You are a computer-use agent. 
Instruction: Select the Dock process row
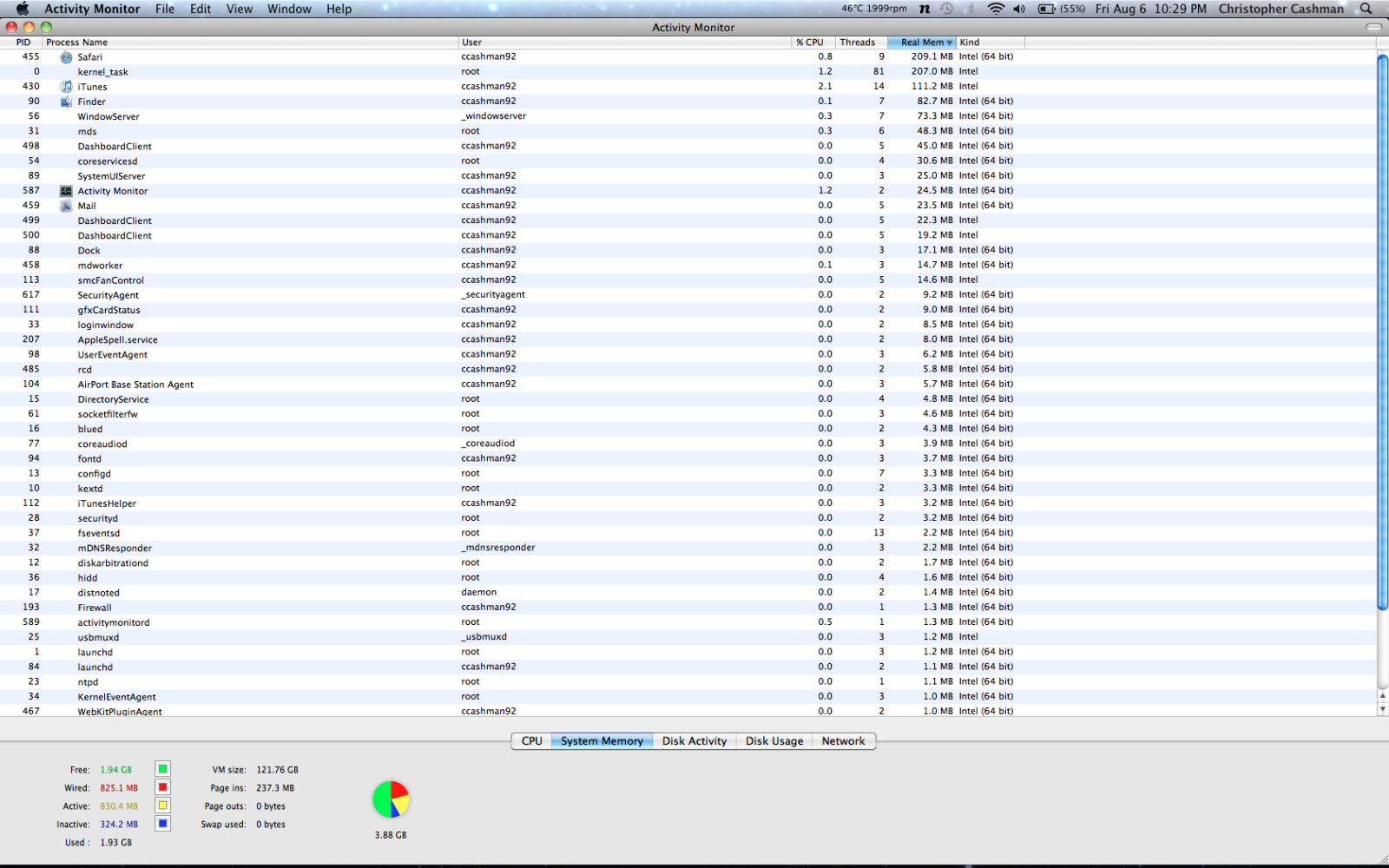click(688, 250)
